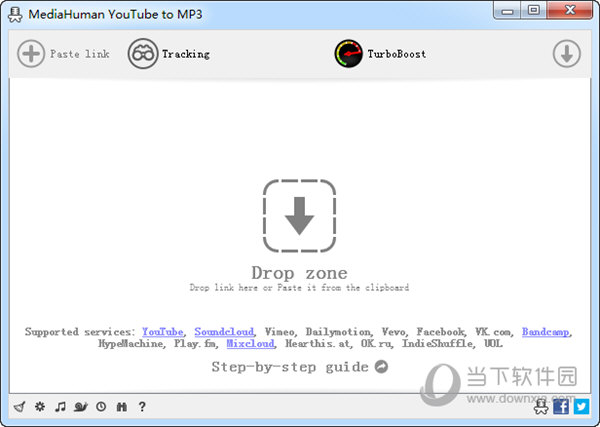Clear the list with broom icon
The image size is (600, 427).
[20, 406]
